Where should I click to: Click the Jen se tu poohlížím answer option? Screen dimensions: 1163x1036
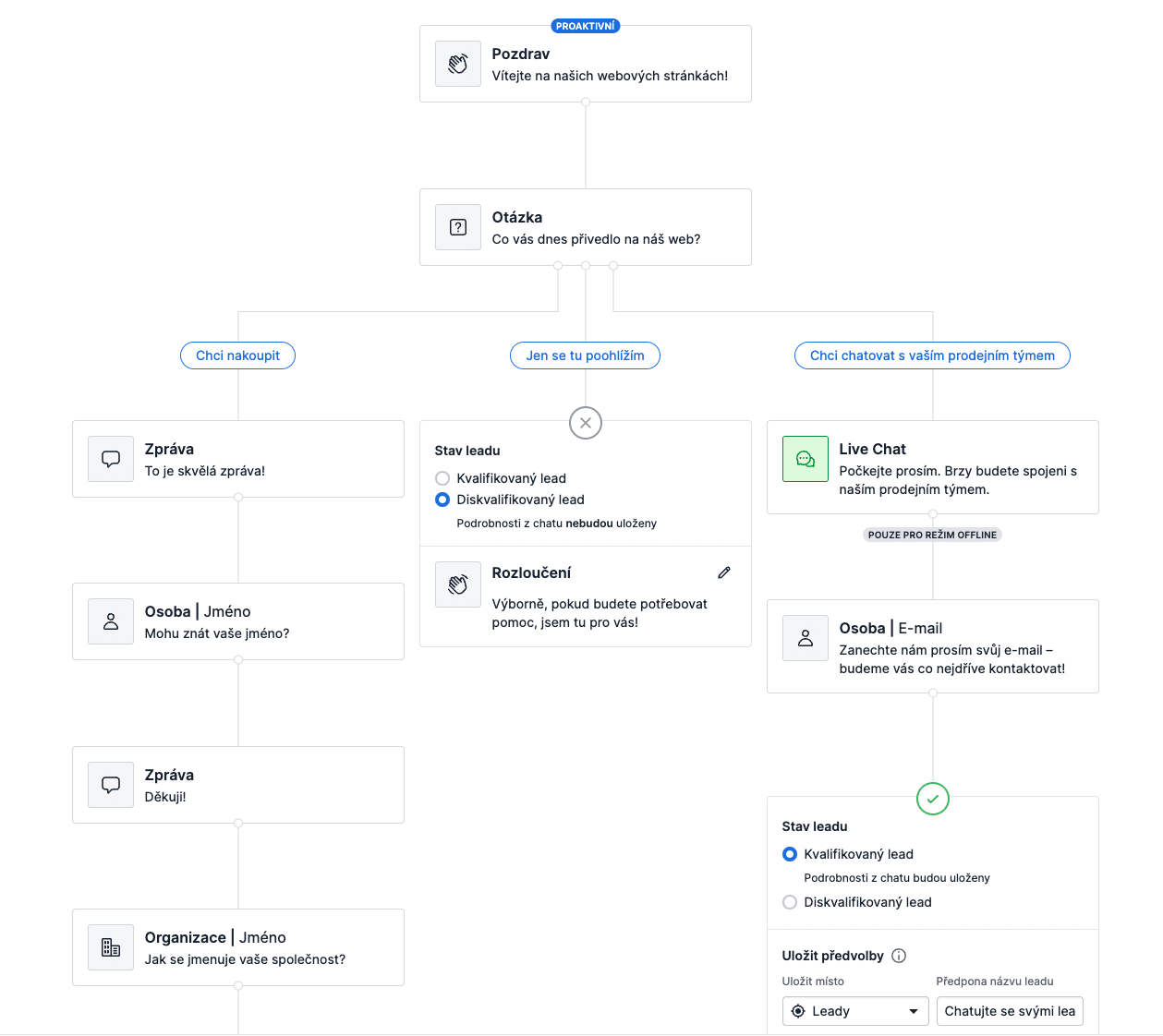[x=585, y=355]
